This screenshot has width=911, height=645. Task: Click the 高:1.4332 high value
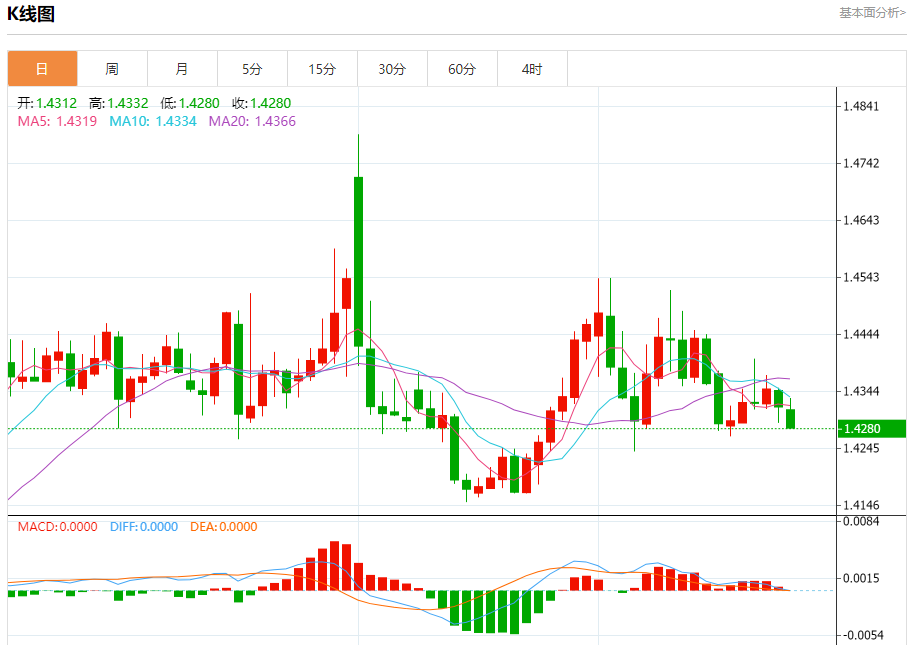(119, 103)
